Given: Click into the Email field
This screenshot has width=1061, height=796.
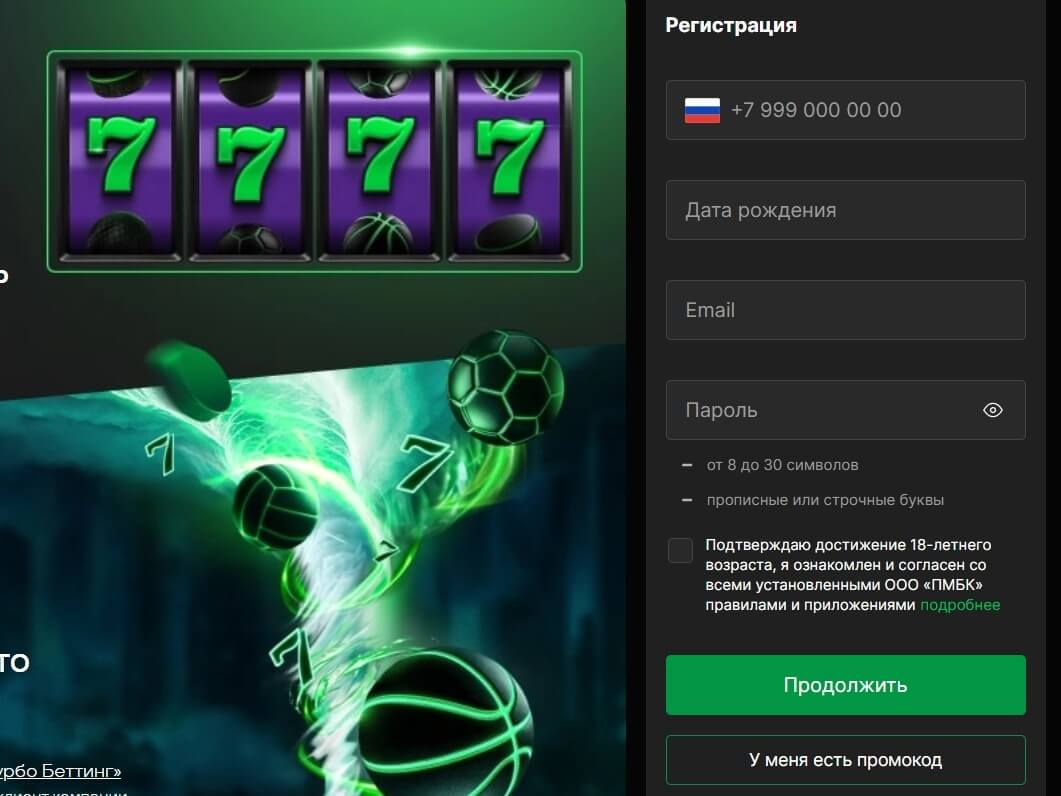Looking at the screenshot, I should [x=845, y=310].
